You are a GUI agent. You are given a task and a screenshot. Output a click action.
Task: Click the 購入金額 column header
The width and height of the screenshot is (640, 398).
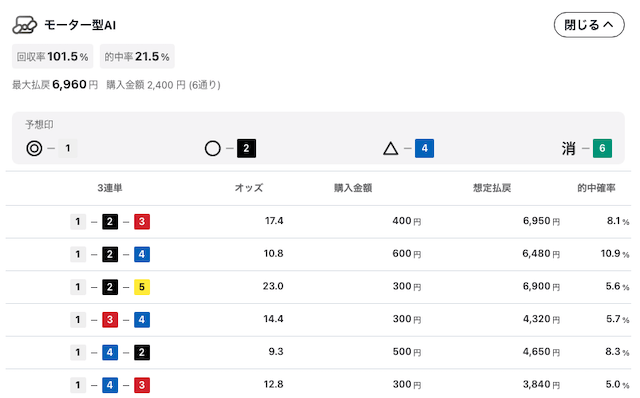click(x=353, y=188)
